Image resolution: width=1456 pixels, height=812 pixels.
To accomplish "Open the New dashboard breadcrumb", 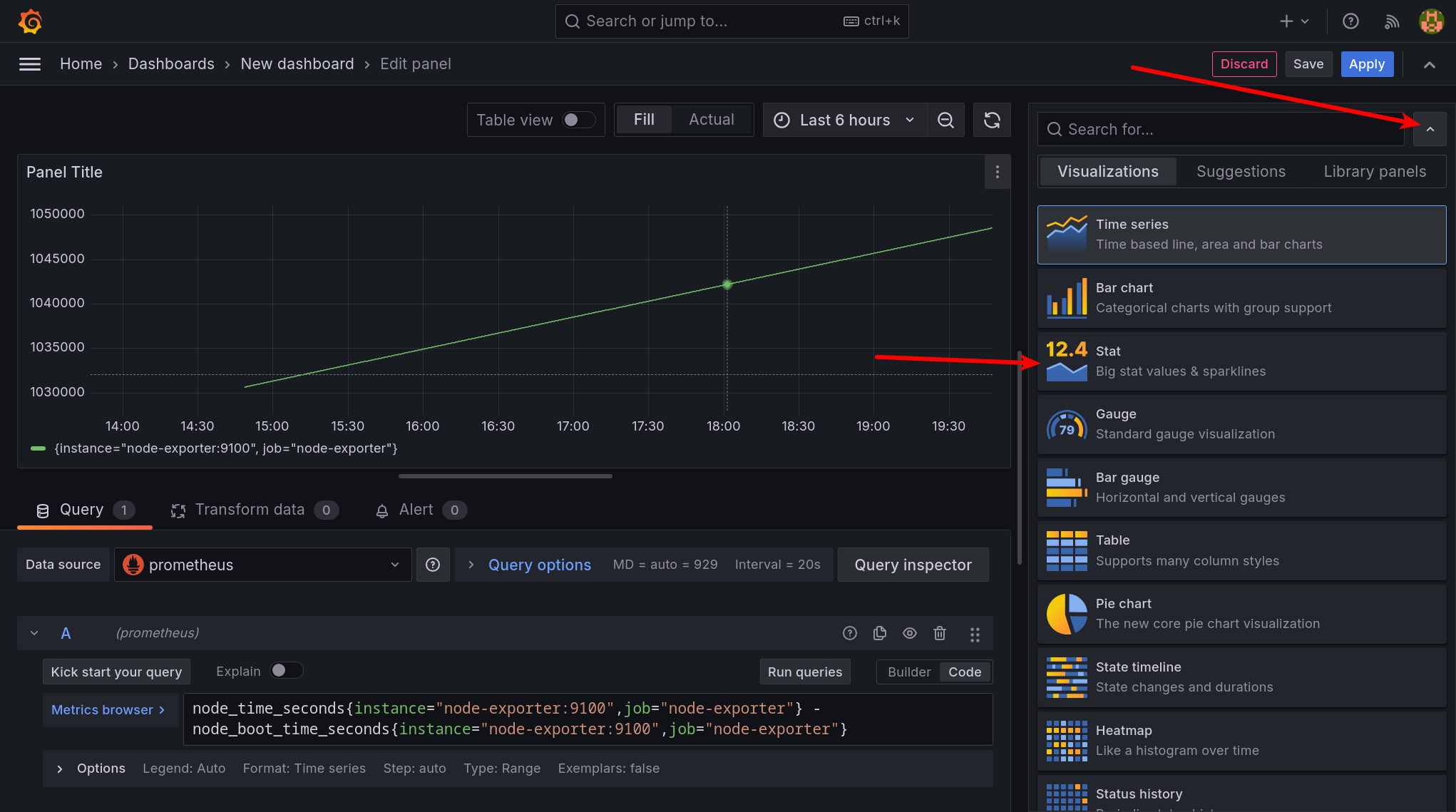I will pyautogui.click(x=297, y=64).
